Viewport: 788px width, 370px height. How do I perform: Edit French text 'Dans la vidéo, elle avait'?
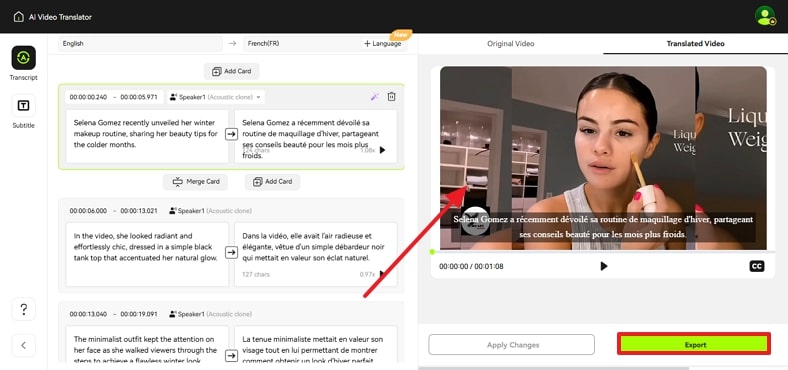(x=316, y=254)
